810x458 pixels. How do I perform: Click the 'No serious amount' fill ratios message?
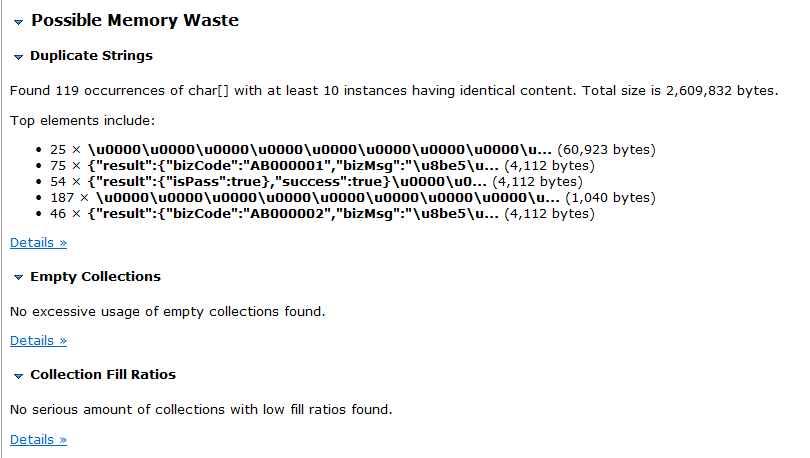point(201,410)
